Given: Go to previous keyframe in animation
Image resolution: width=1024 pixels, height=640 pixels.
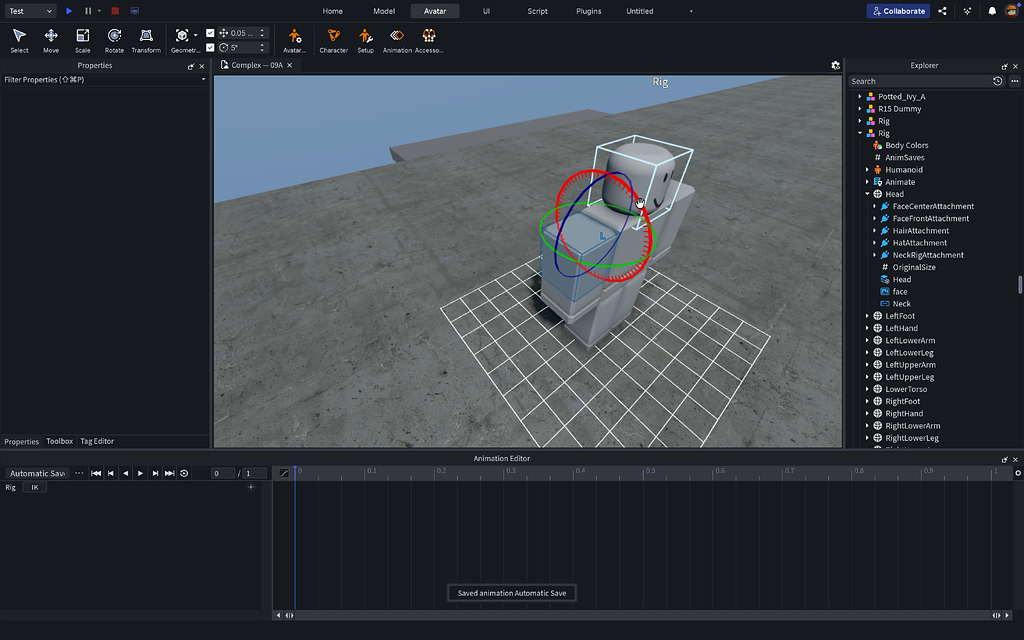Looking at the screenshot, I should (111, 473).
